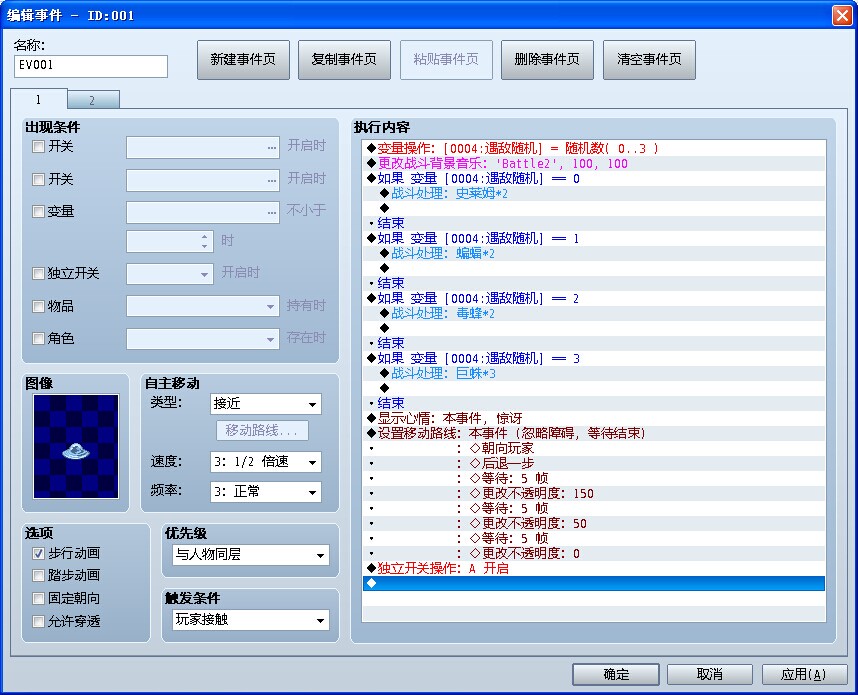858x695 pixels.
Task: Select event page tab 1
Action: tap(38, 99)
